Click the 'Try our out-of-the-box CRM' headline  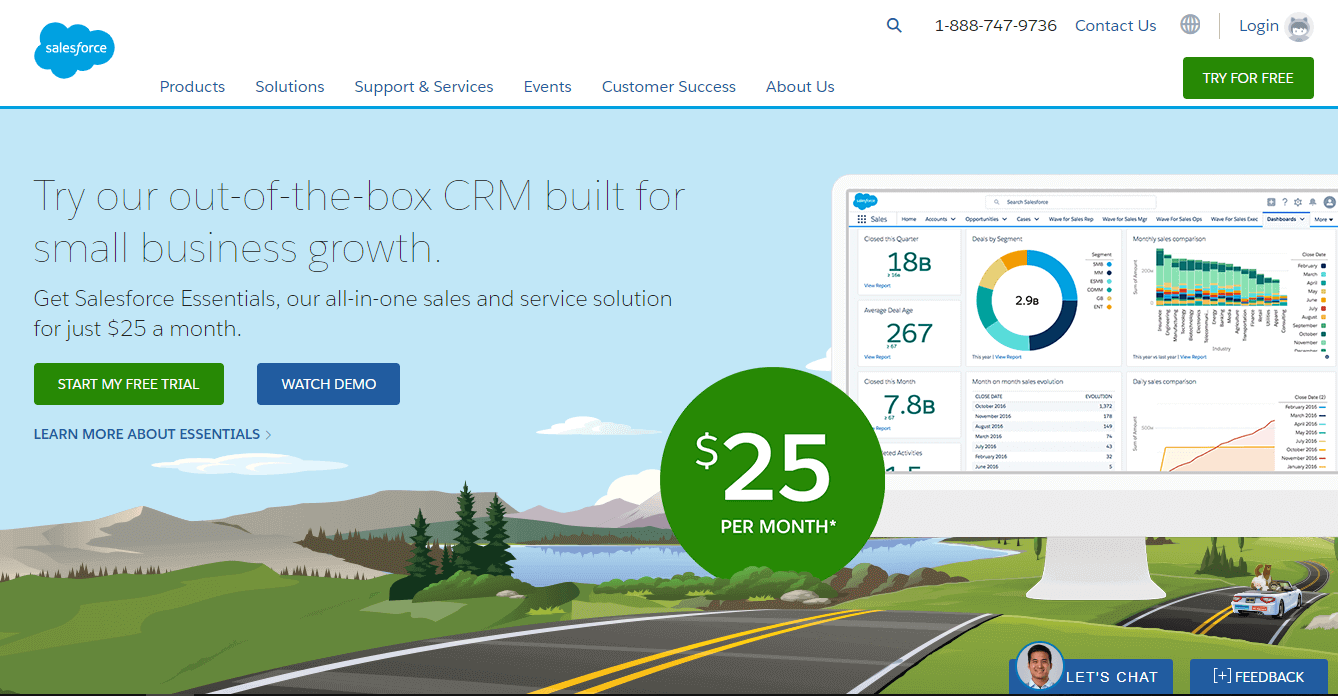point(360,221)
